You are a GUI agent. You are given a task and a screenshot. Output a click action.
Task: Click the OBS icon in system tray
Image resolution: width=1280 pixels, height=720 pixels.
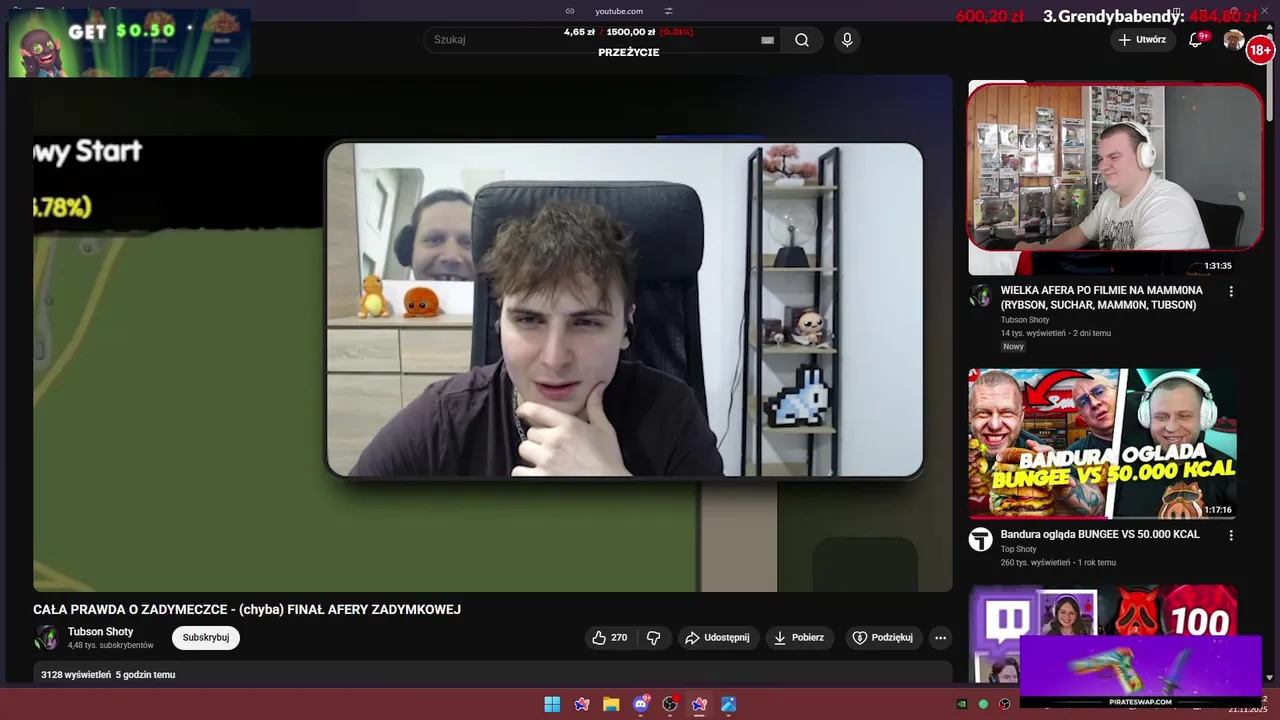(1005, 704)
